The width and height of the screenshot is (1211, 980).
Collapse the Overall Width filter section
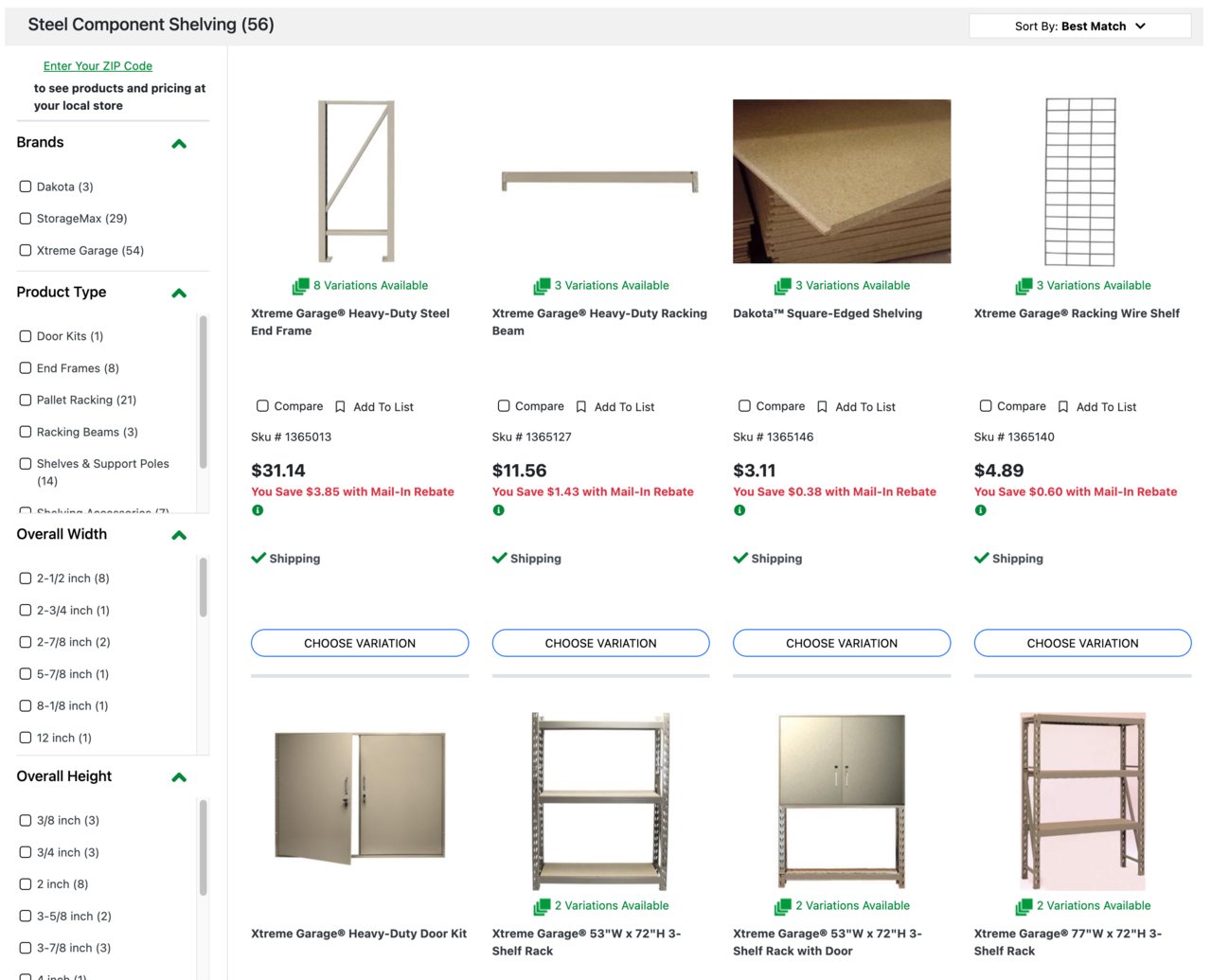click(x=179, y=536)
